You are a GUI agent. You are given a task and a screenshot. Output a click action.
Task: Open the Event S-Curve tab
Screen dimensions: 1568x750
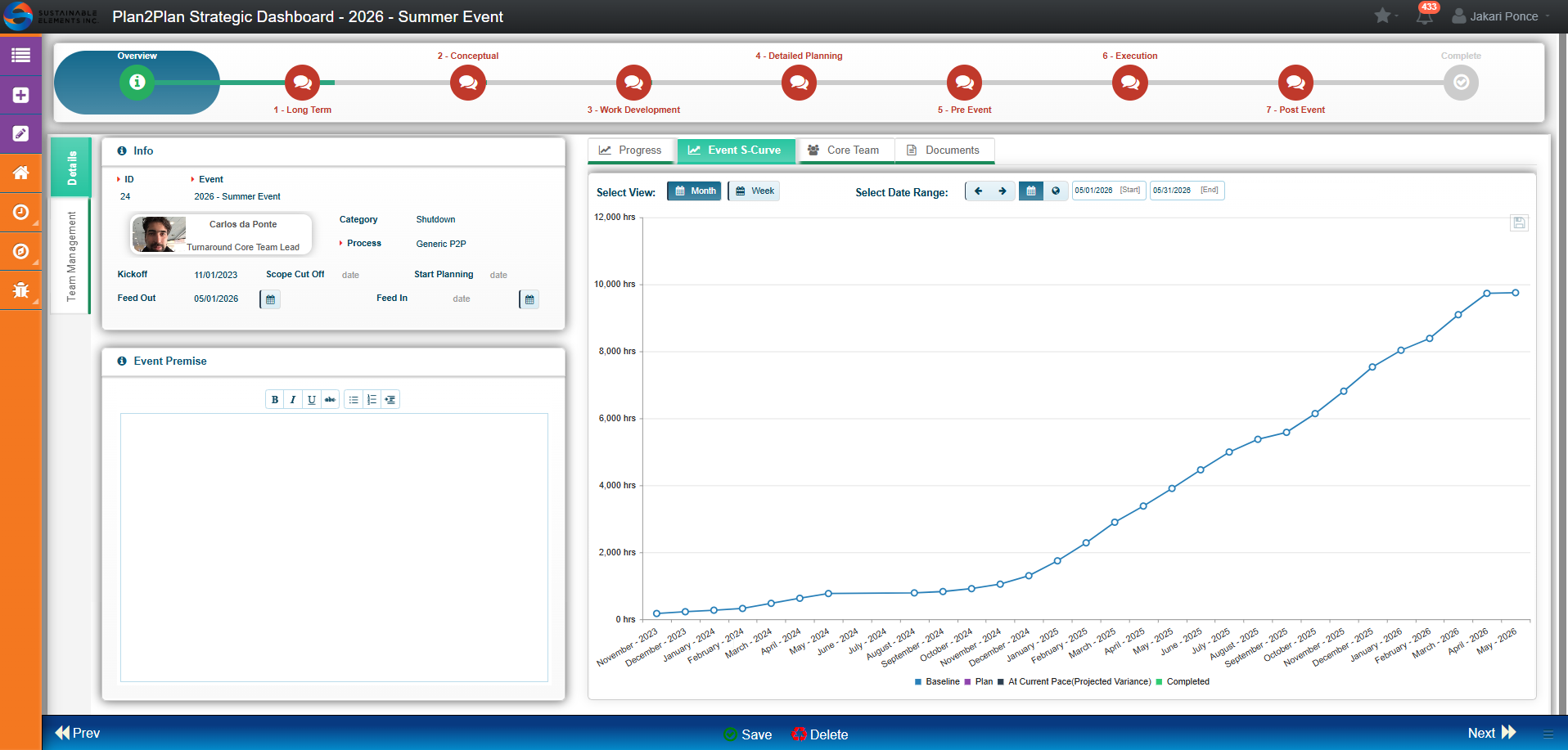pos(735,150)
